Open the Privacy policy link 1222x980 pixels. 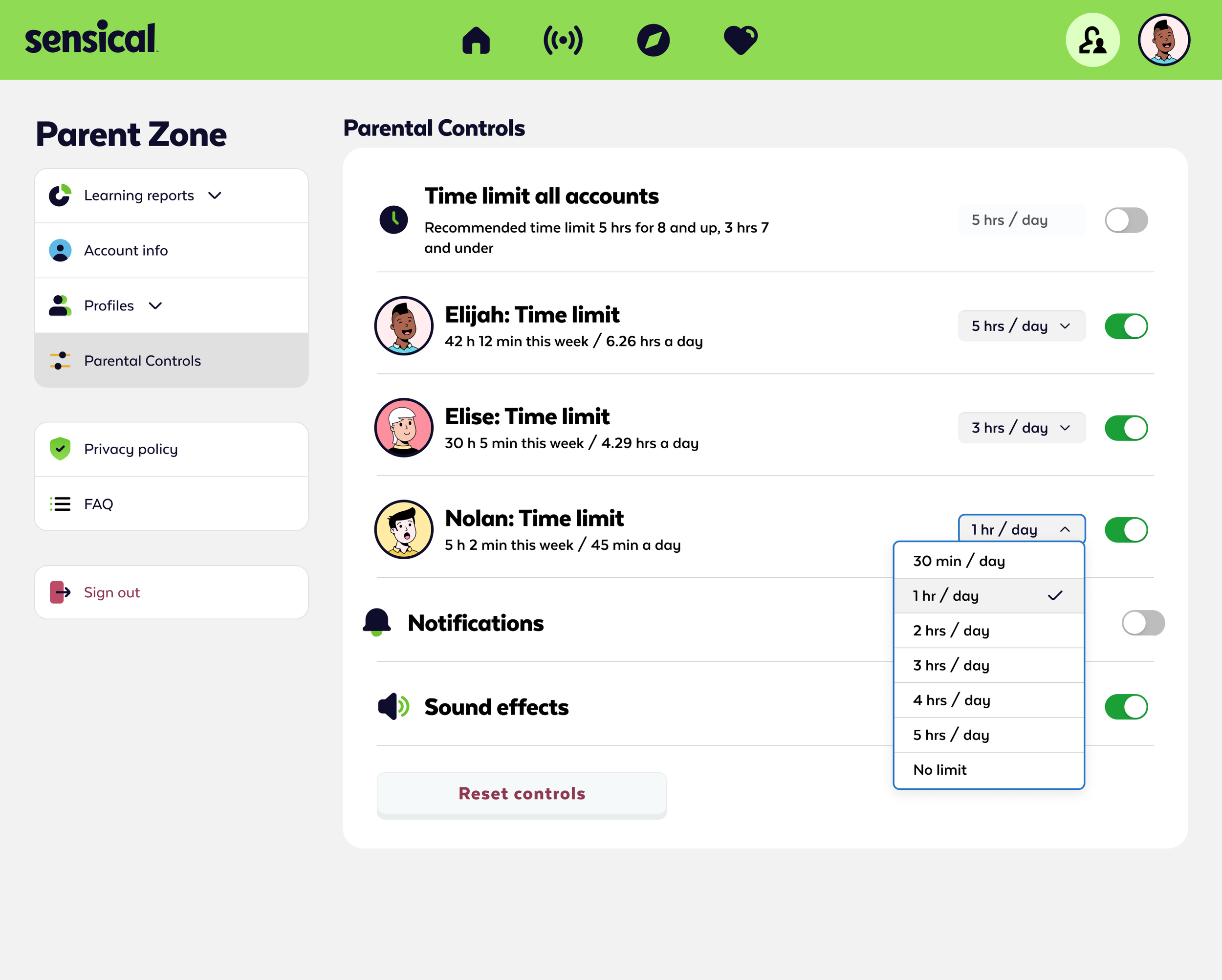[131, 448]
